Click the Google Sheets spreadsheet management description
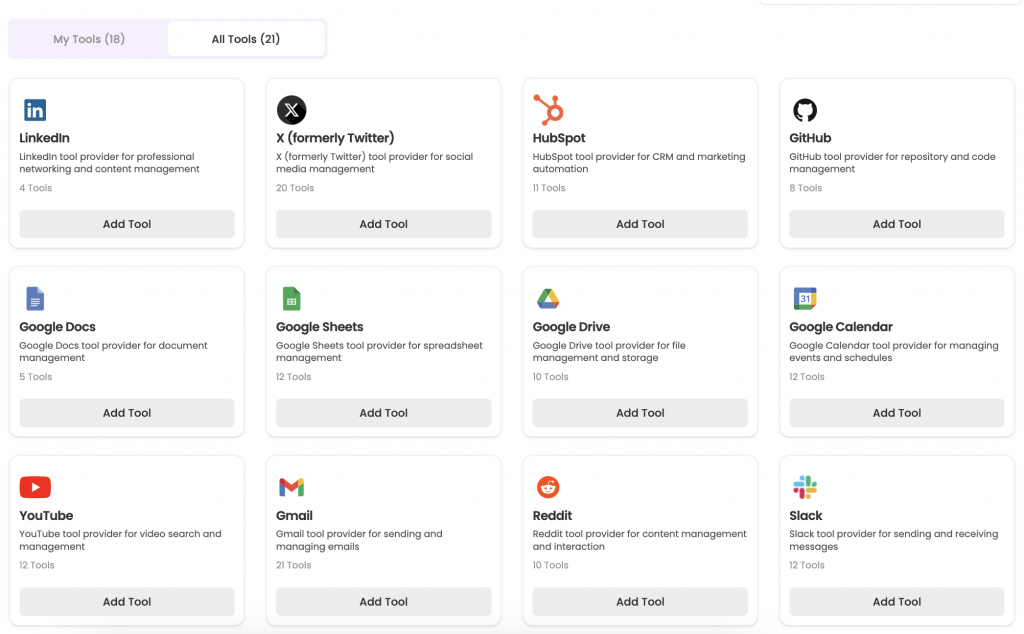The height and width of the screenshot is (634, 1024). click(379, 351)
